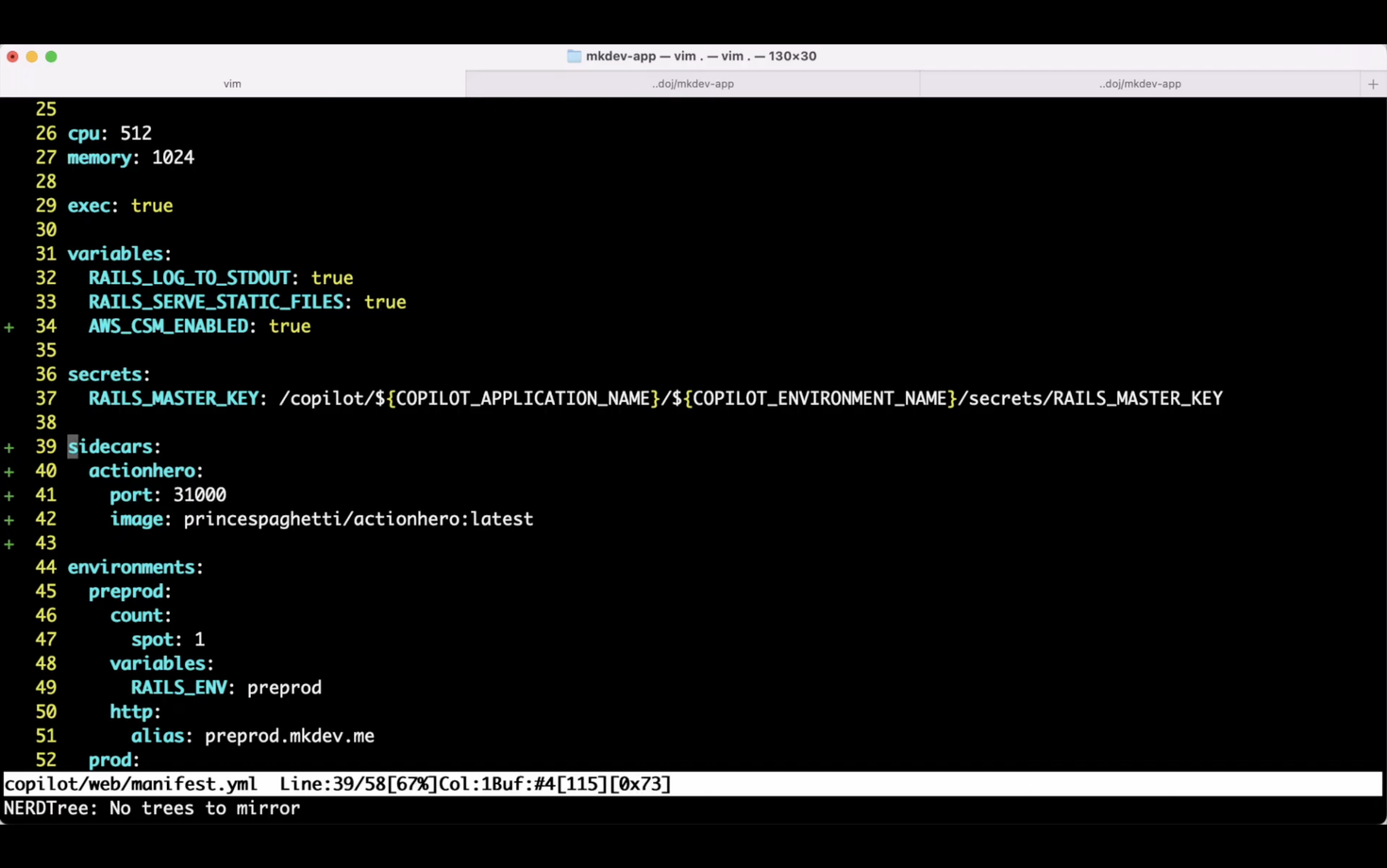
Task: Click the sidecars key on line 39
Action: coord(109,446)
